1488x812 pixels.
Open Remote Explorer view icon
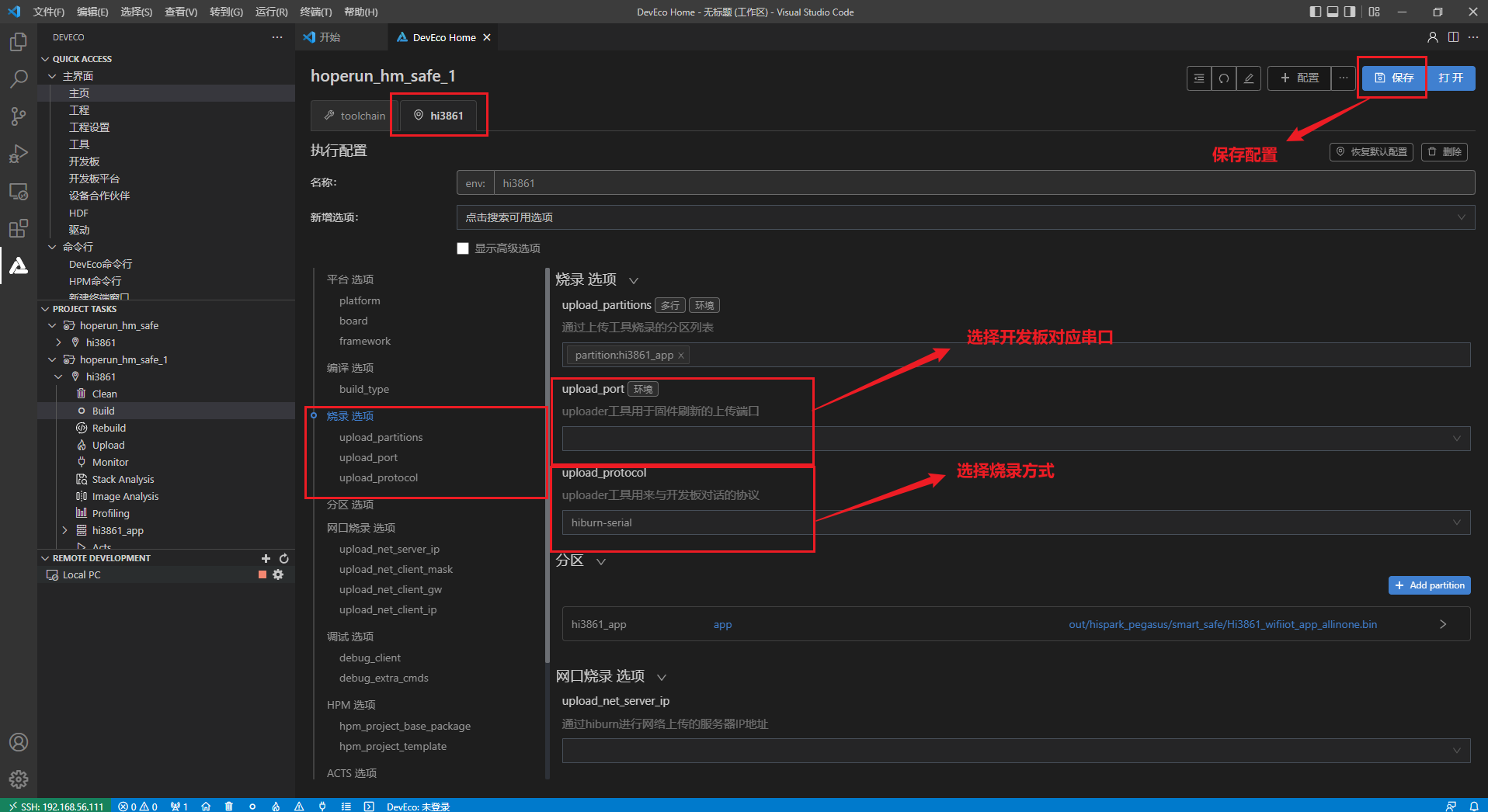coord(19,191)
